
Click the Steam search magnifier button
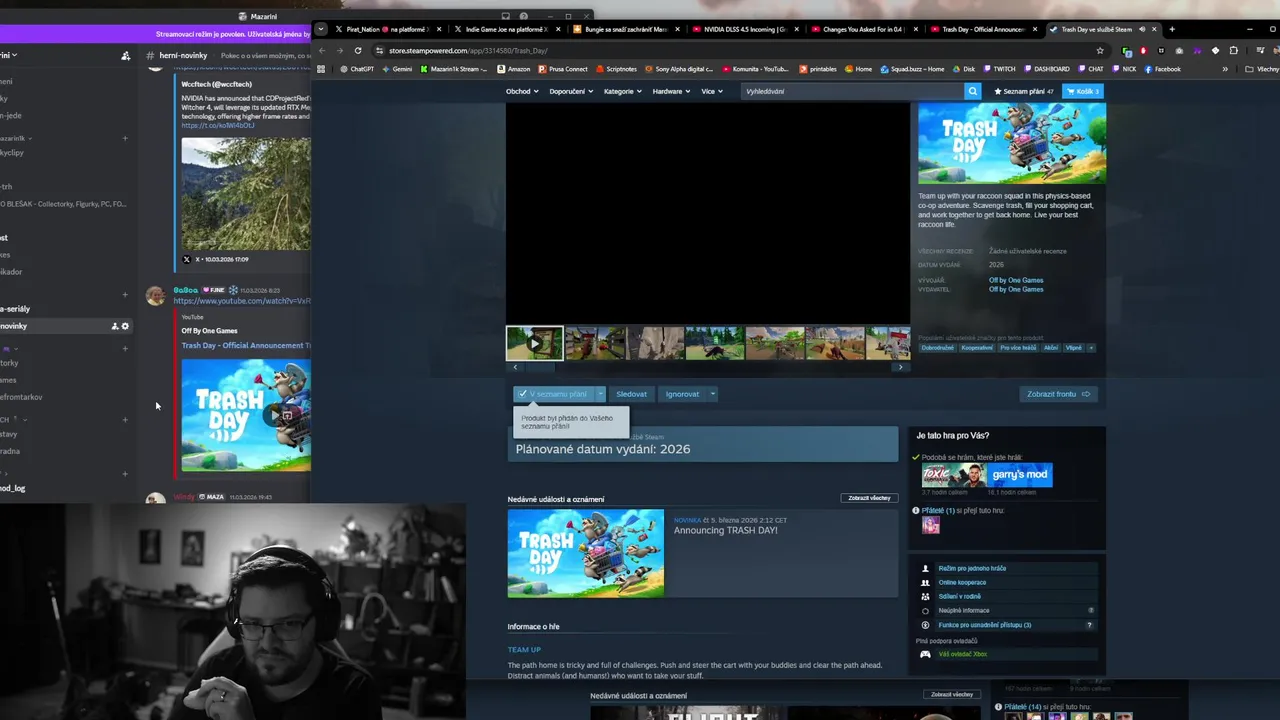(x=972, y=91)
